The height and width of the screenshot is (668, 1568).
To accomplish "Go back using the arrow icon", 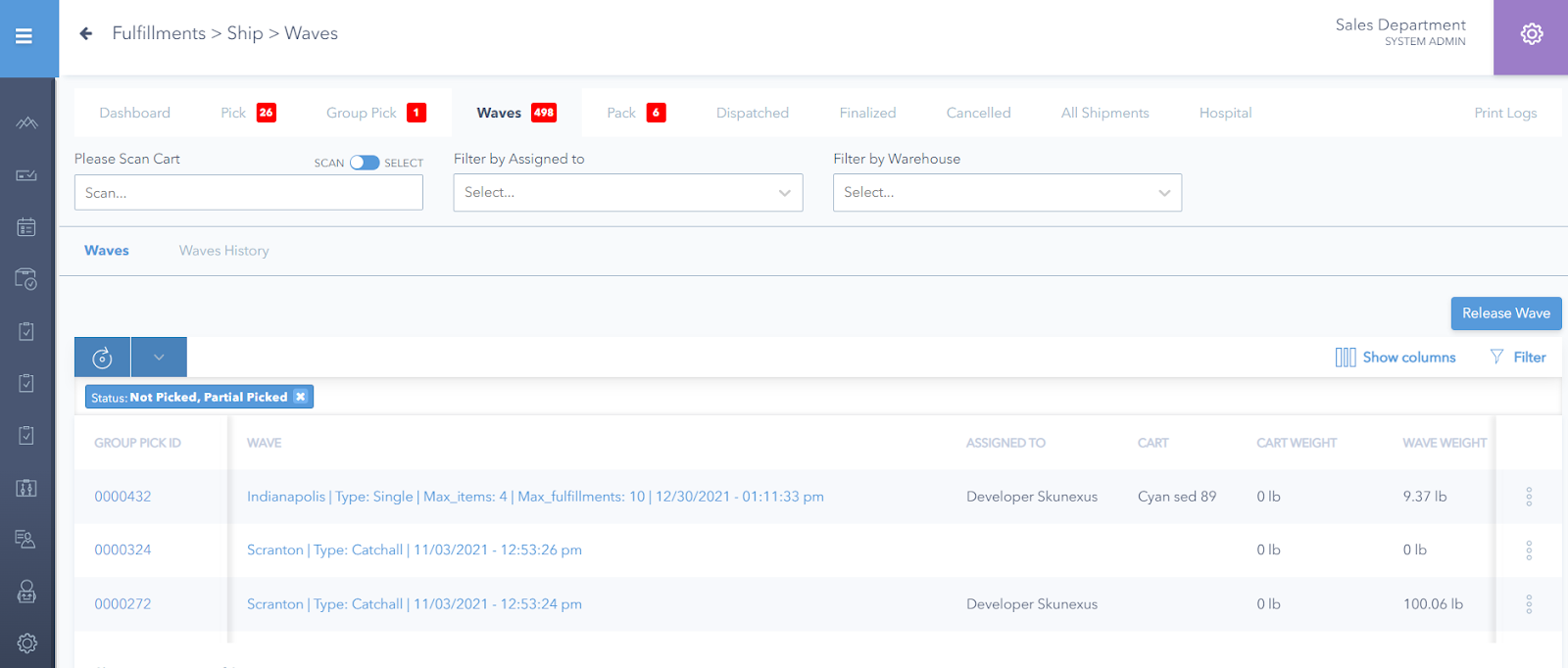I will coord(86,33).
